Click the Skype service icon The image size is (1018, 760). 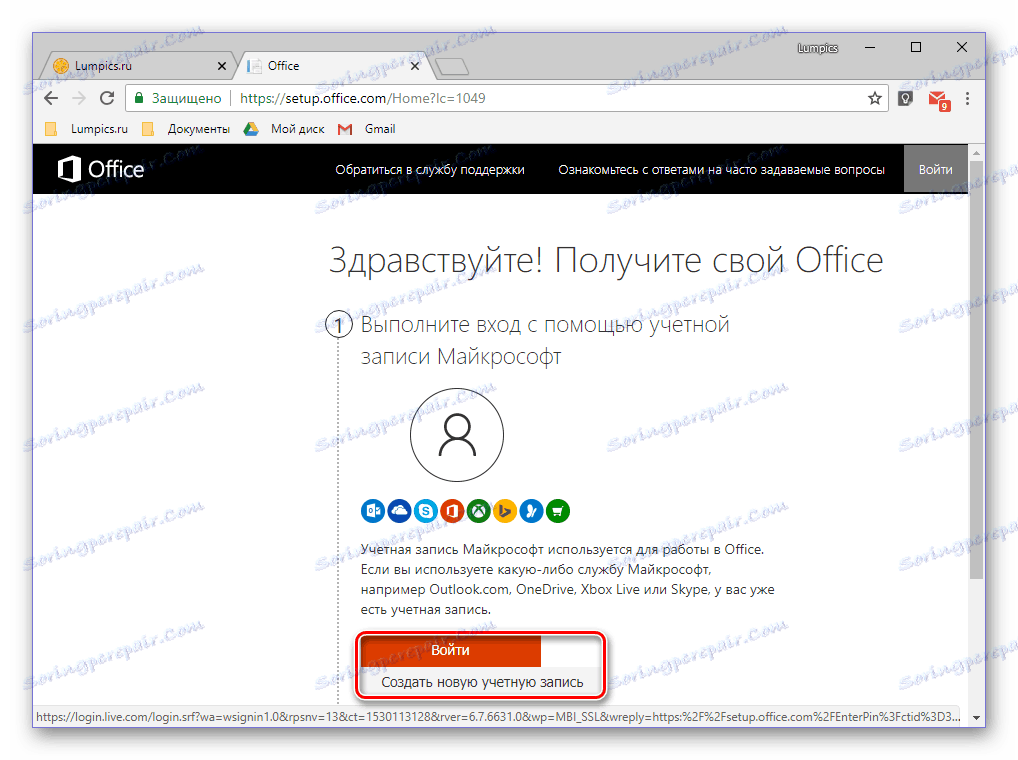click(426, 511)
